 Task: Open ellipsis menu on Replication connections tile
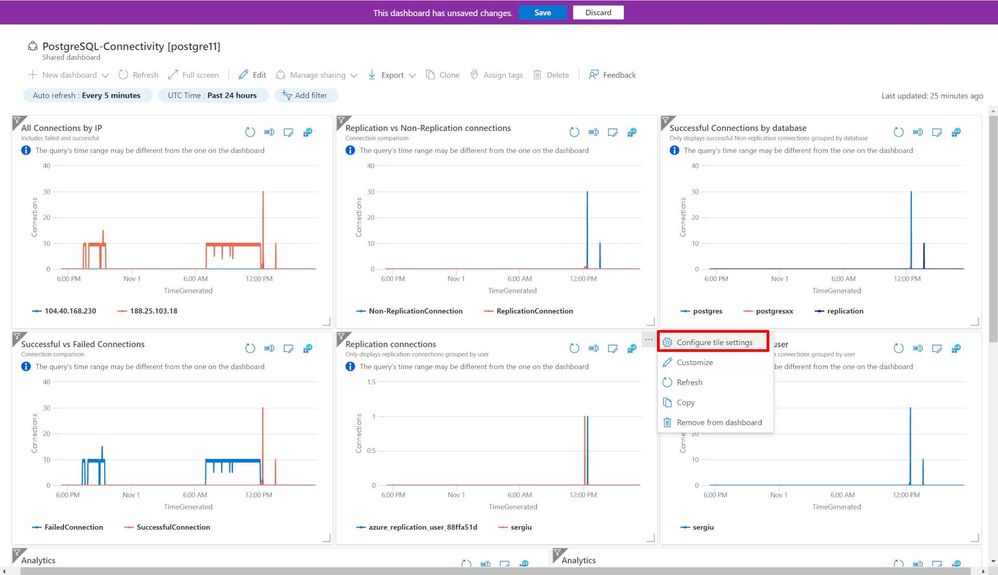[x=648, y=339]
